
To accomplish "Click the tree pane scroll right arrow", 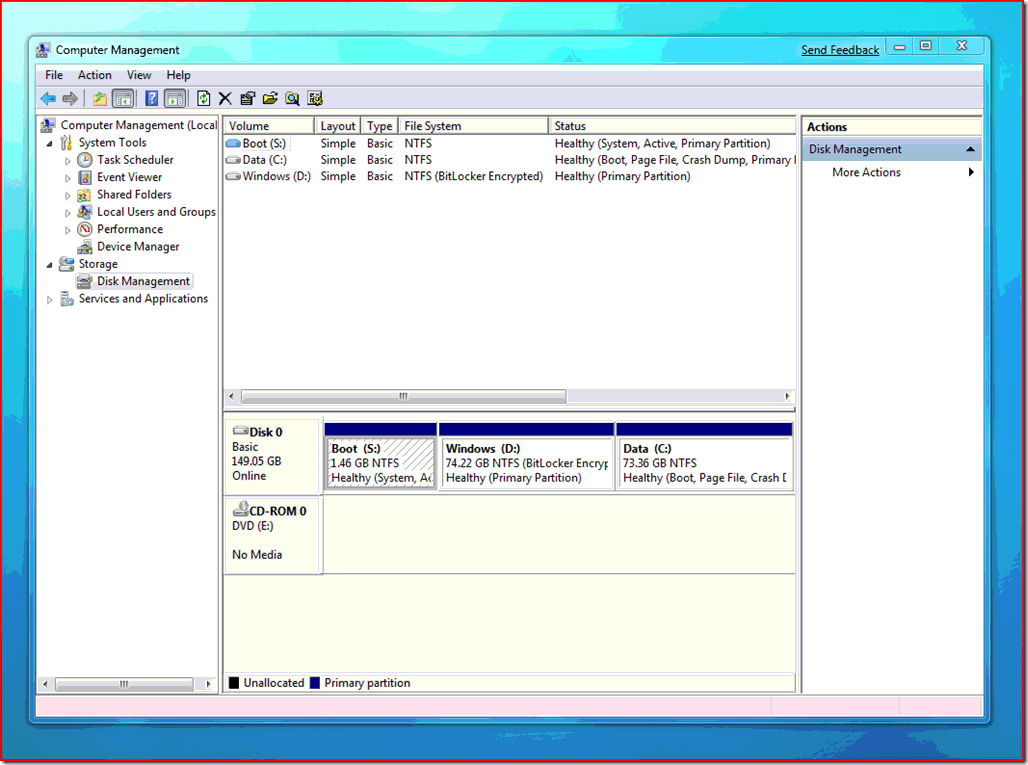I will click(x=208, y=684).
